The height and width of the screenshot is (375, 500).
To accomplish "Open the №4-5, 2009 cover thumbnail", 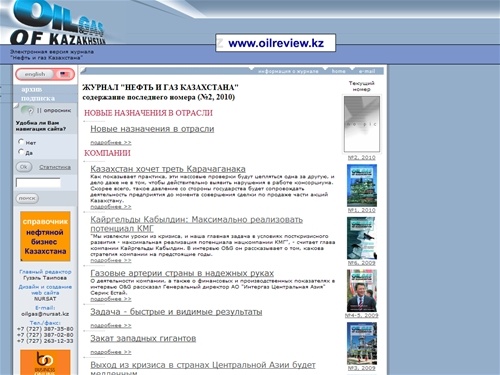I will 362,291.
